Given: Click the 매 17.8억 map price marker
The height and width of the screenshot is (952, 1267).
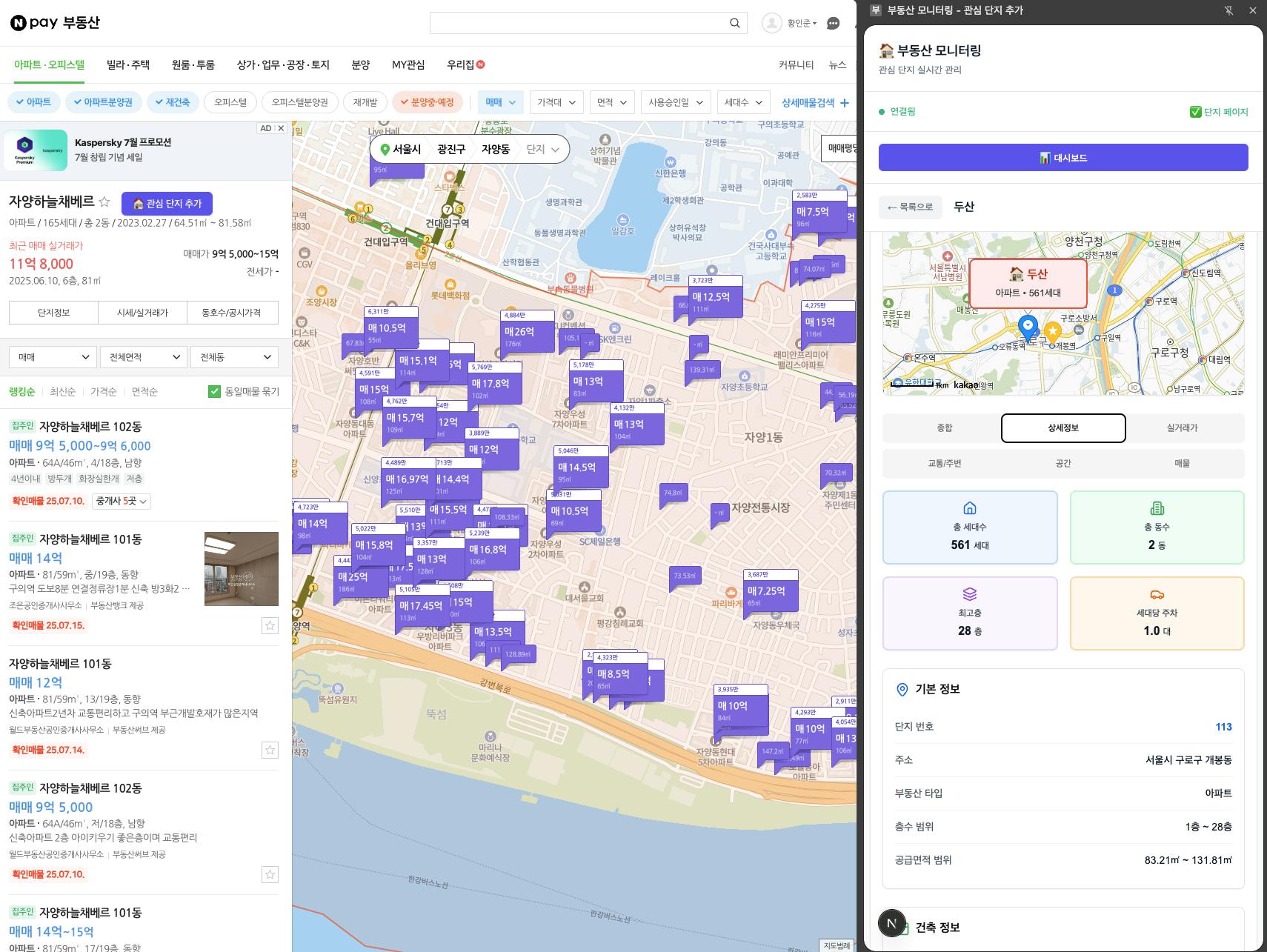Looking at the screenshot, I should (495, 384).
